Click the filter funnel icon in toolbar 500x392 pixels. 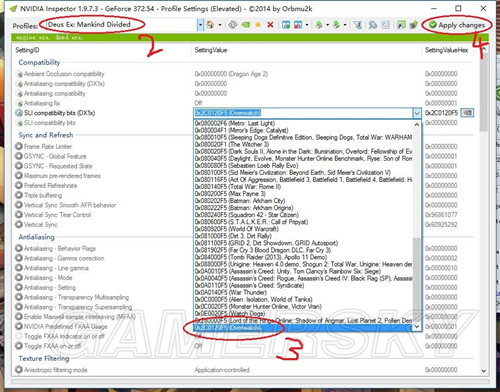pos(357,25)
